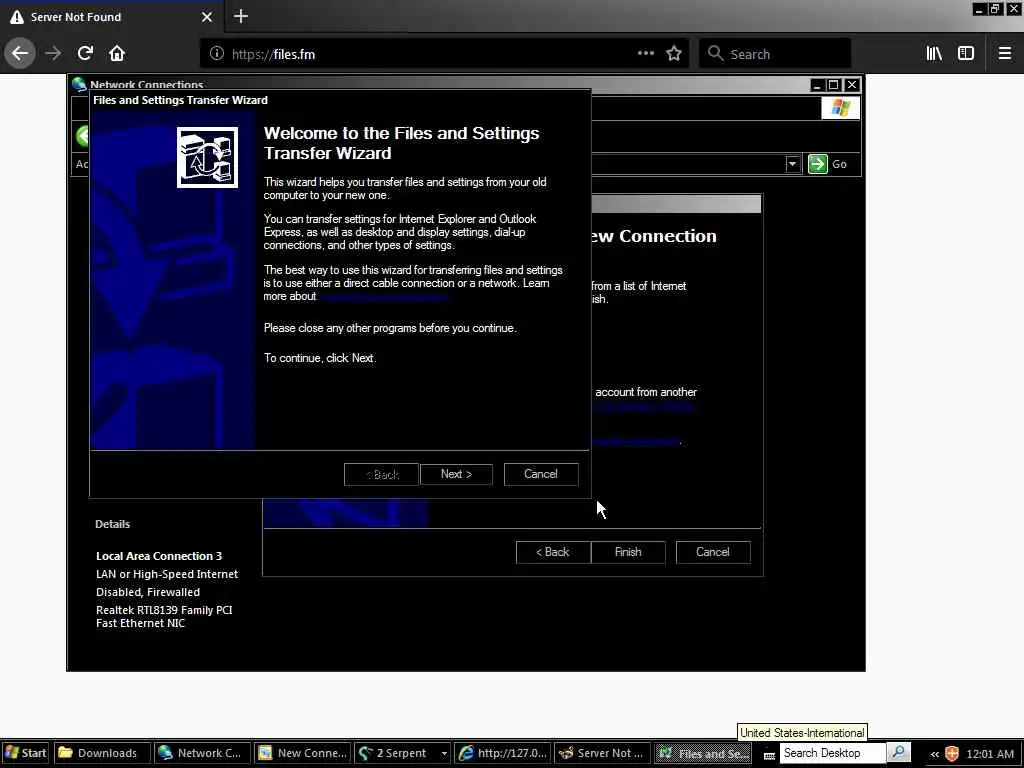Click the desktop search magnifier button
The width and height of the screenshot is (1024, 768).
[x=899, y=753]
